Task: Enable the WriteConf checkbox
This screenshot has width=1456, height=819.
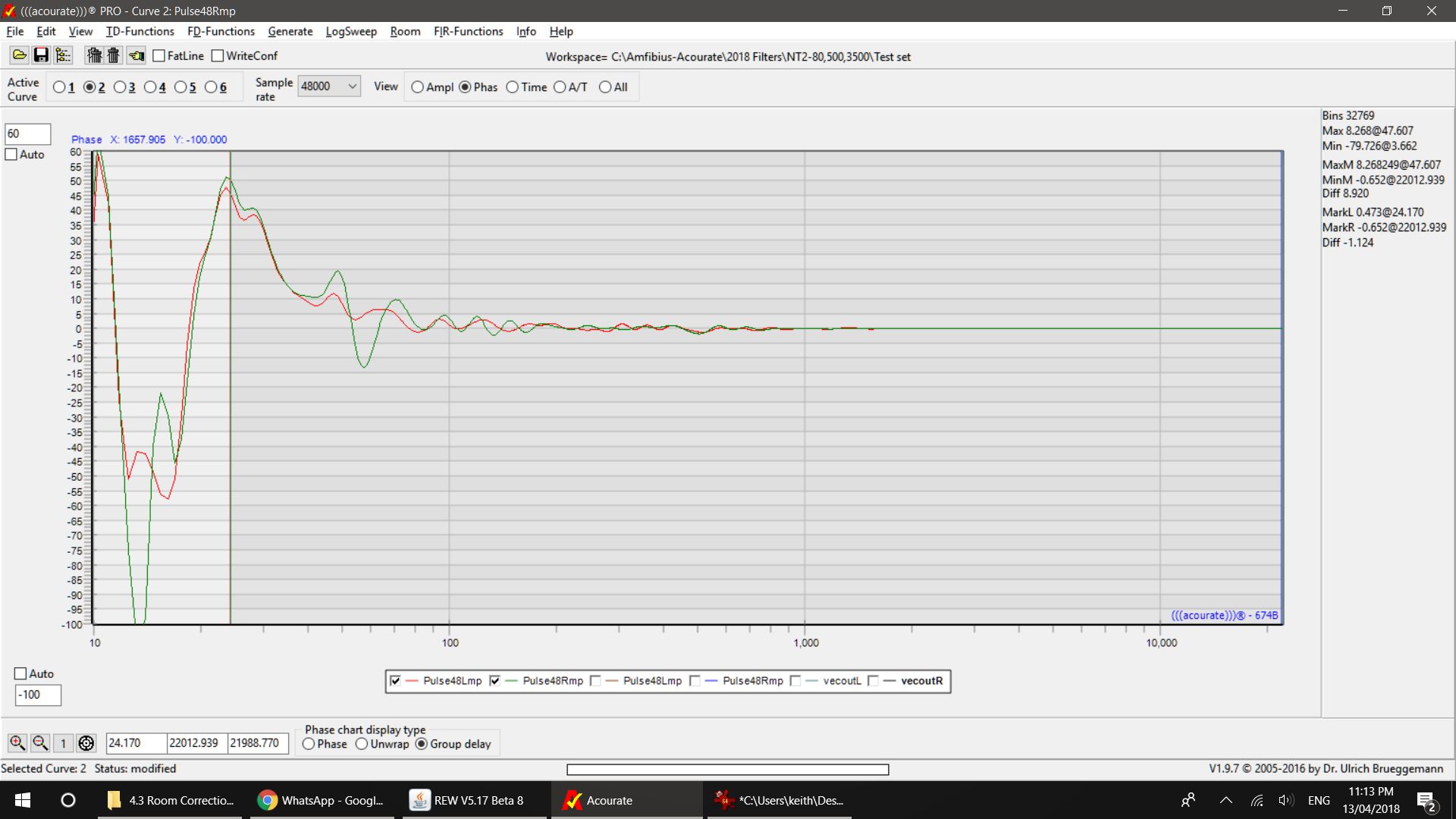Action: click(x=218, y=55)
